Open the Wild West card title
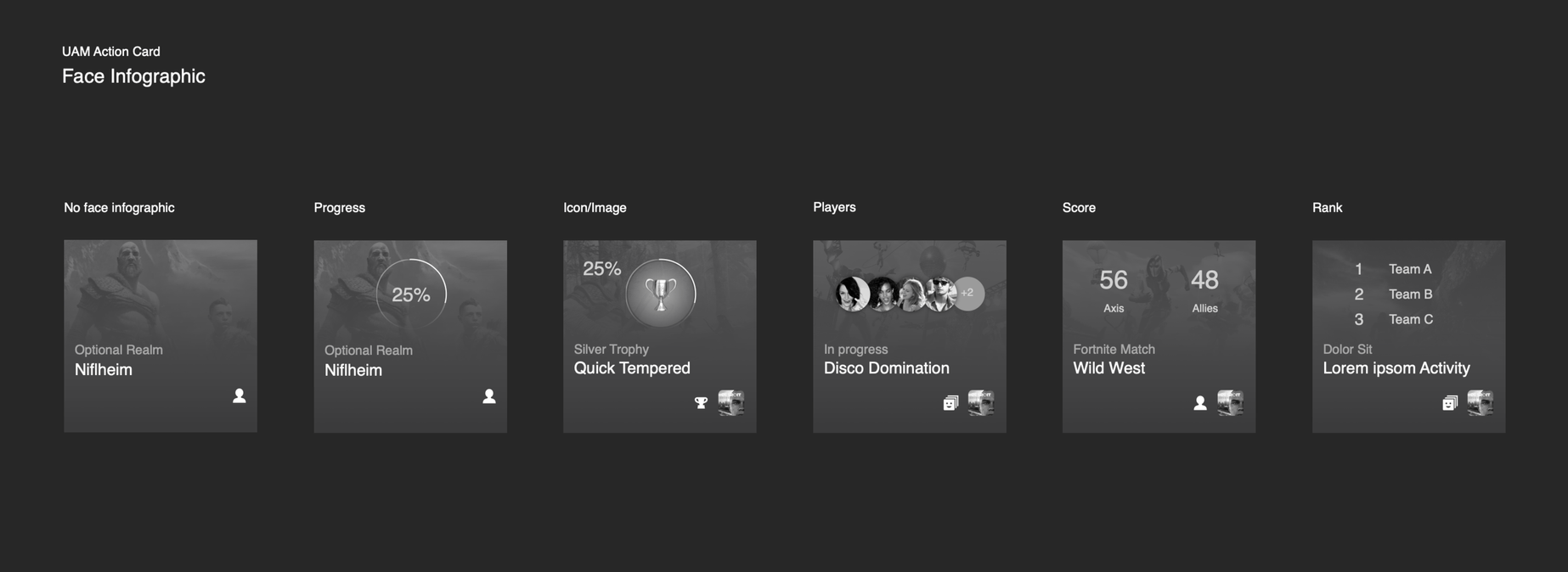Screen dimensions: 1568x572 click(1108, 368)
